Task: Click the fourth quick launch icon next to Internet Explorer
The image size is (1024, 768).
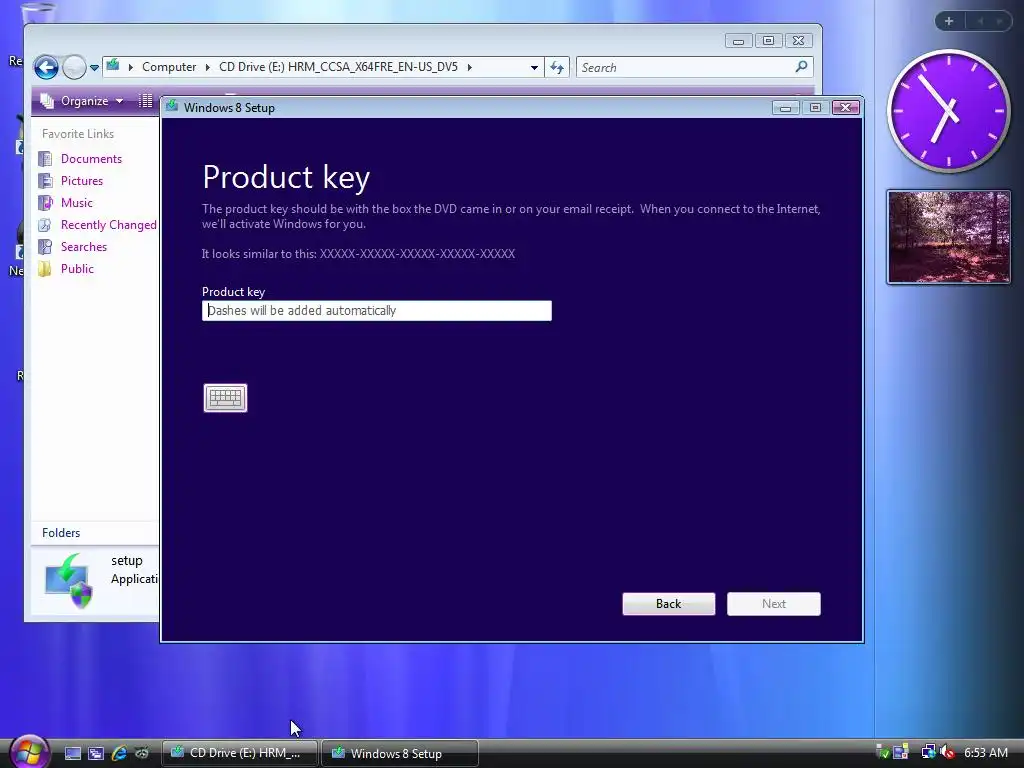Action: tap(142, 753)
